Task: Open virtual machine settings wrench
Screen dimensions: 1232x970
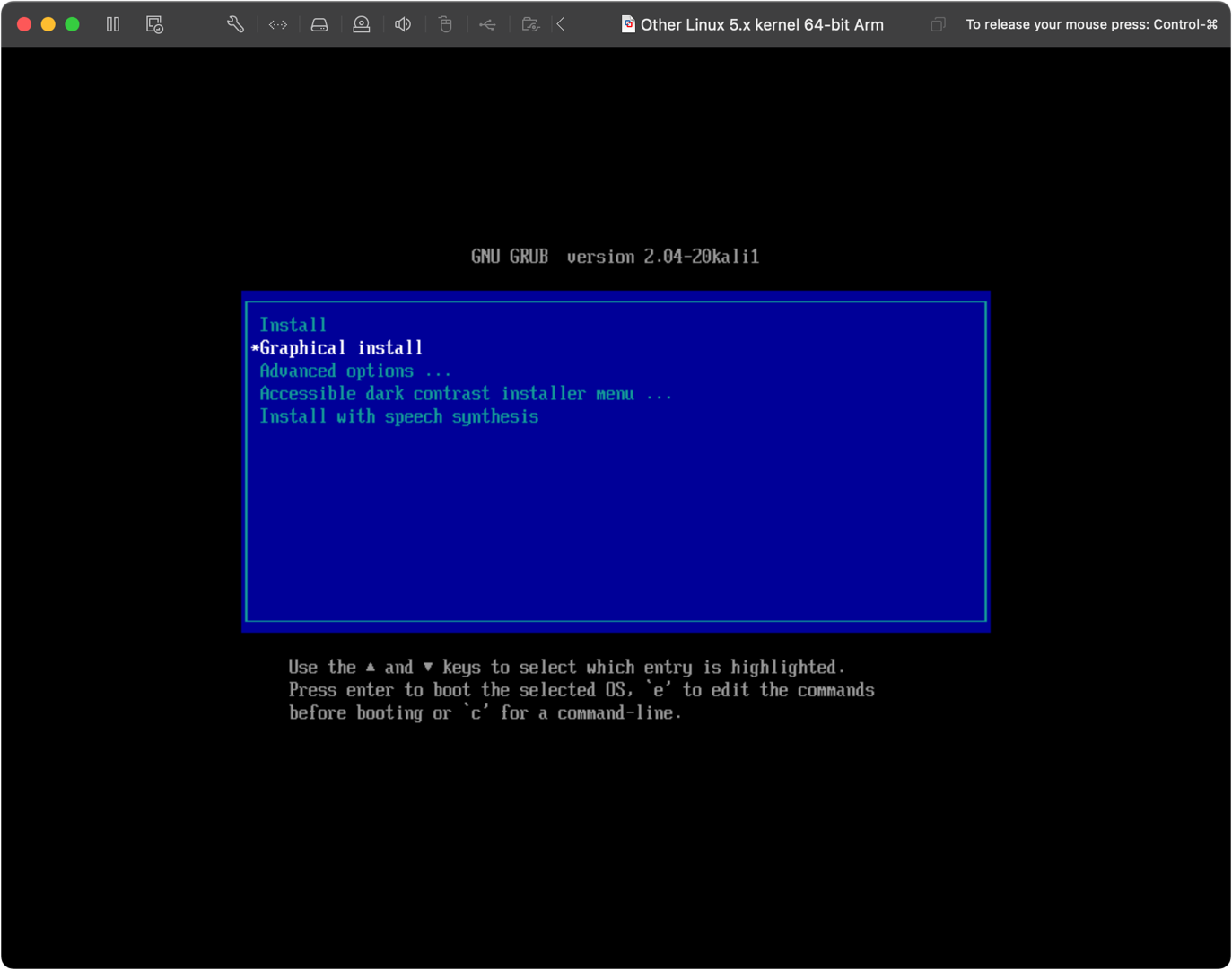Action: pyautogui.click(x=235, y=24)
